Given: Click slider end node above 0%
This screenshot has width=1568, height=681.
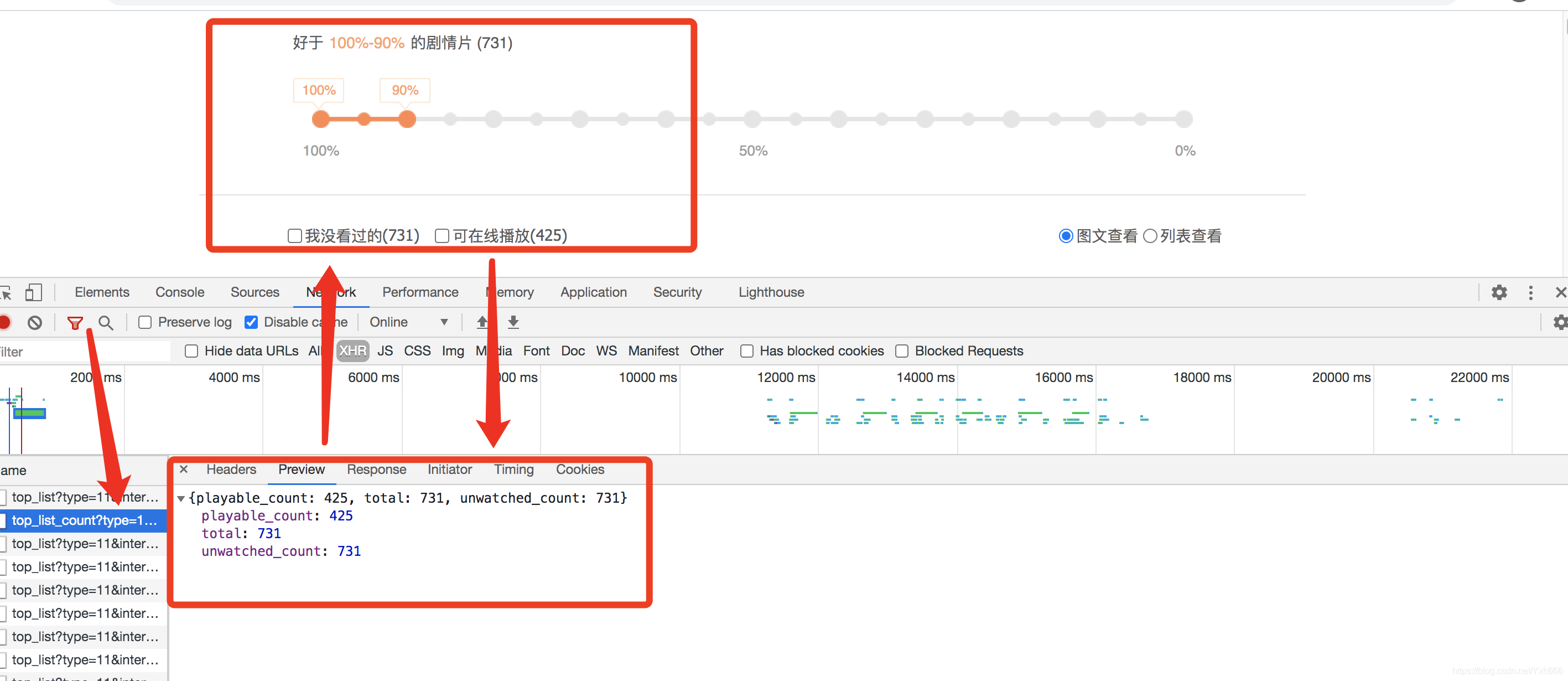Looking at the screenshot, I should tap(1183, 120).
